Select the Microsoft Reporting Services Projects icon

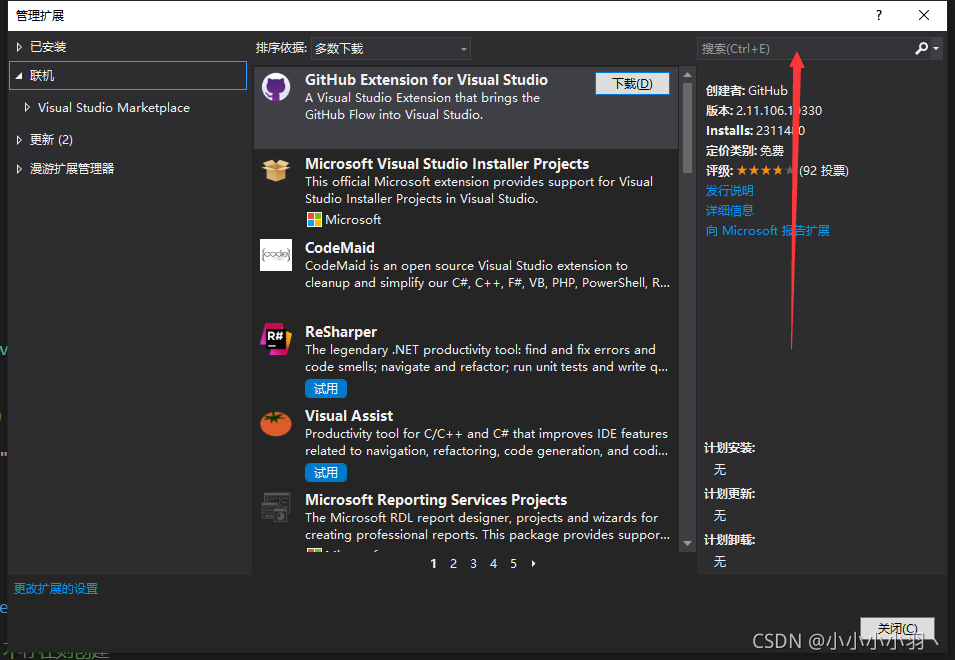275,507
